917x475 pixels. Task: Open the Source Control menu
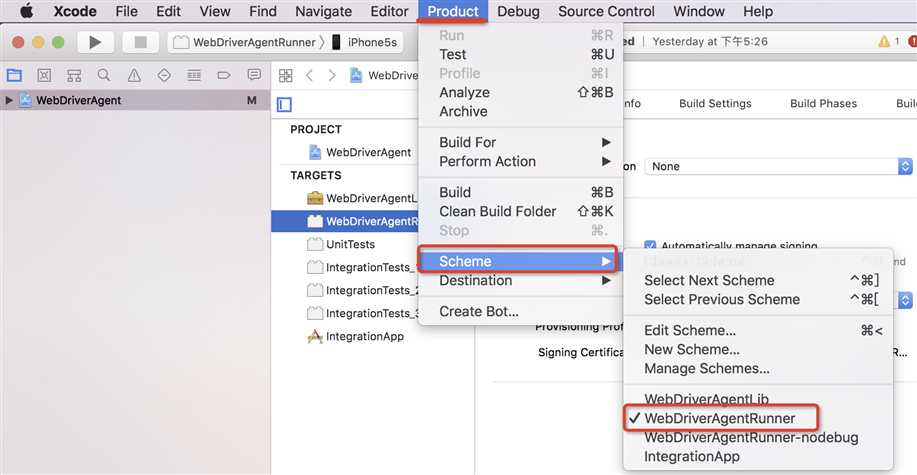pyautogui.click(x=606, y=11)
